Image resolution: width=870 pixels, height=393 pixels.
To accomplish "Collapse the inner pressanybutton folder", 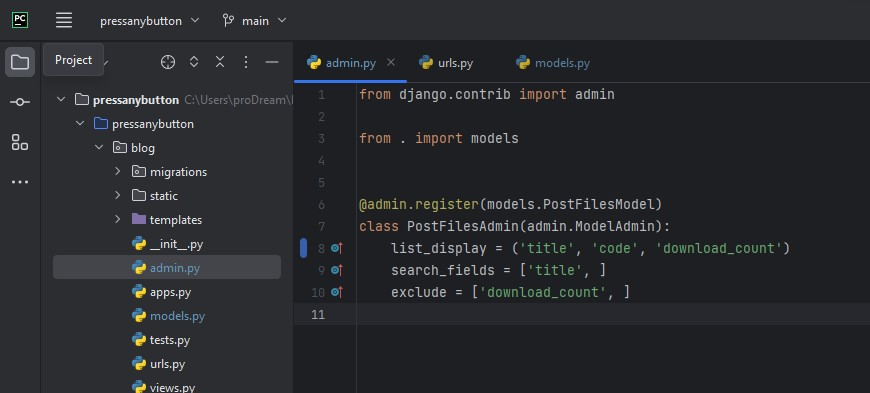I will point(80,124).
